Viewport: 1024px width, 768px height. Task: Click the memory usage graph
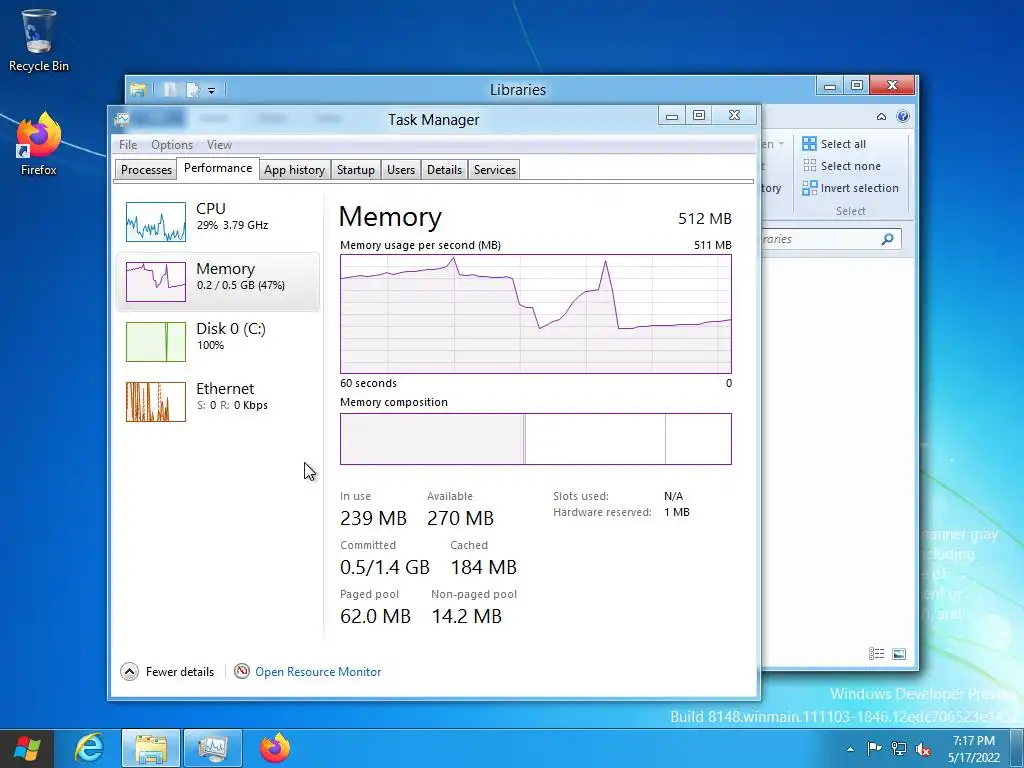click(536, 314)
